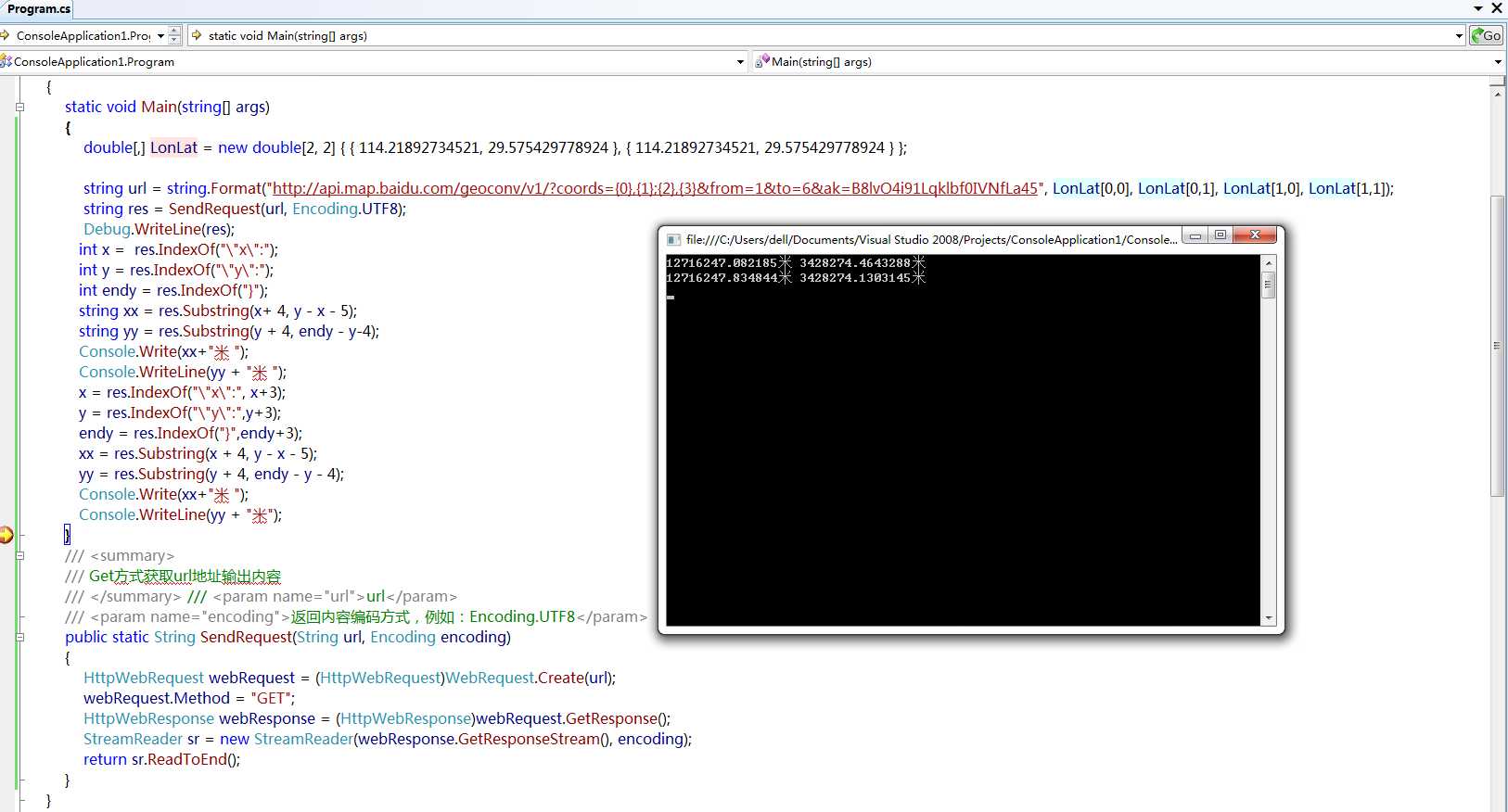Open the Main(string[] args) member dropdown
The image size is (1508, 812).
(1498, 62)
